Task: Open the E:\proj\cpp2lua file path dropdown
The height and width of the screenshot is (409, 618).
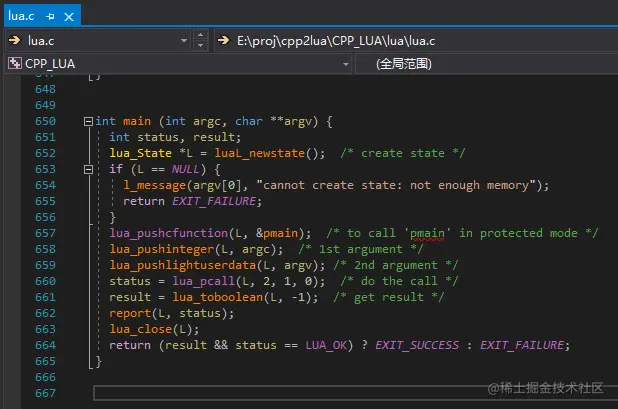Action: tap(416, 40)
